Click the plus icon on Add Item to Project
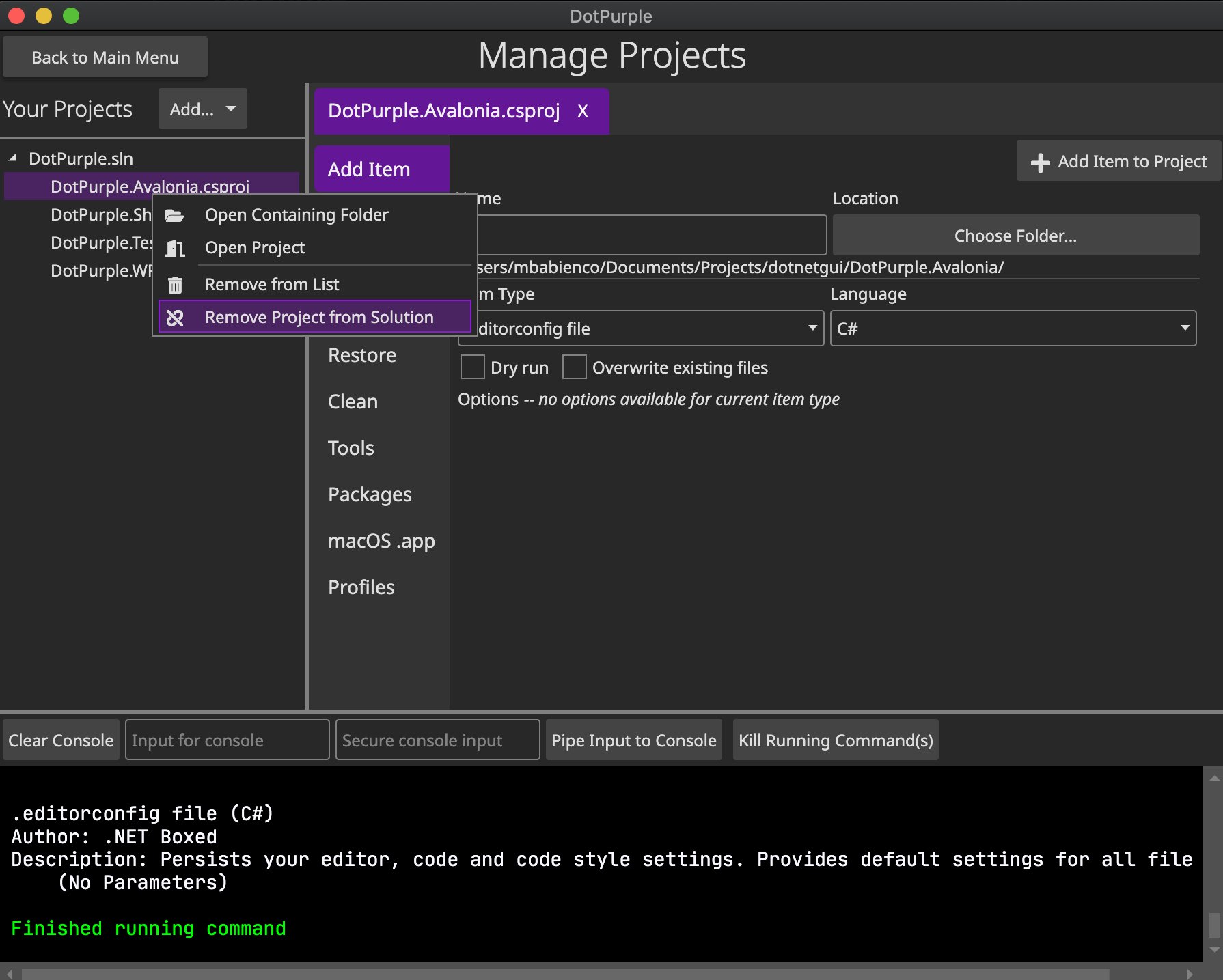1223x980 pixels. tap(1040, 162)
